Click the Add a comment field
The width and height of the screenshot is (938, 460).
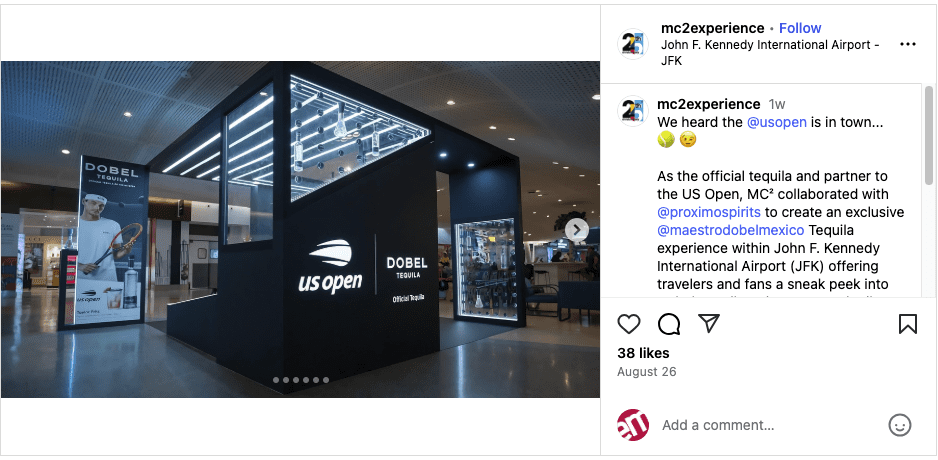click(772, 425)
